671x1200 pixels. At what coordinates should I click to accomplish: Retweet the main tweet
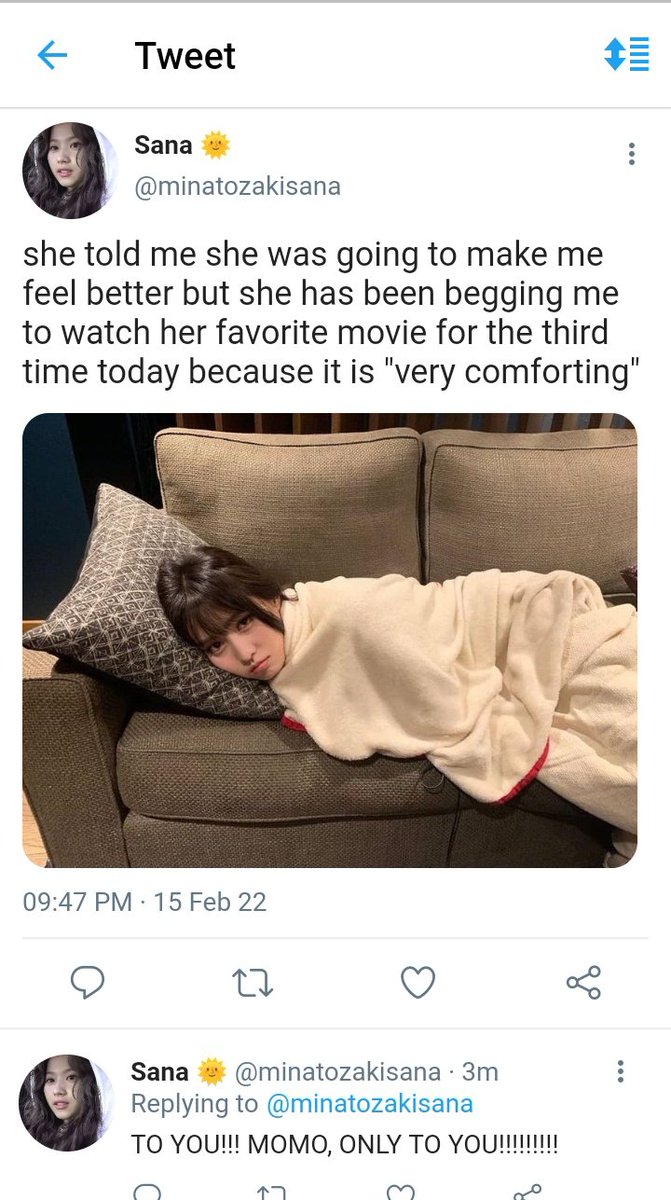(x=253, y=984)
